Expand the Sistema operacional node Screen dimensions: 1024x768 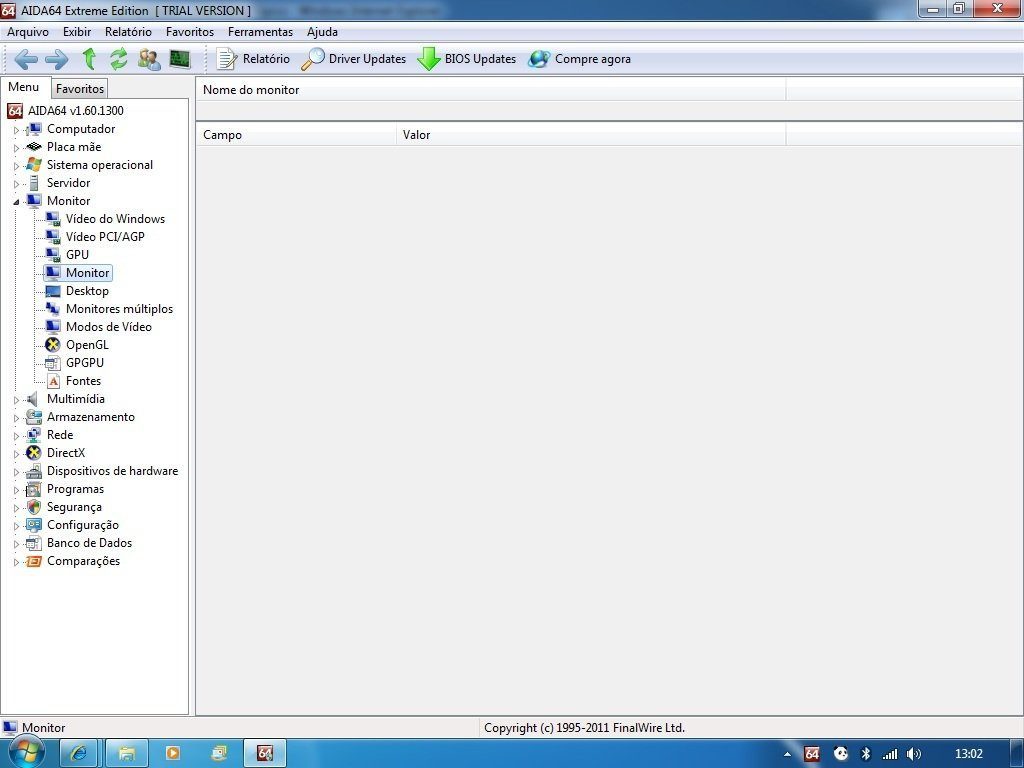(16, 166)
